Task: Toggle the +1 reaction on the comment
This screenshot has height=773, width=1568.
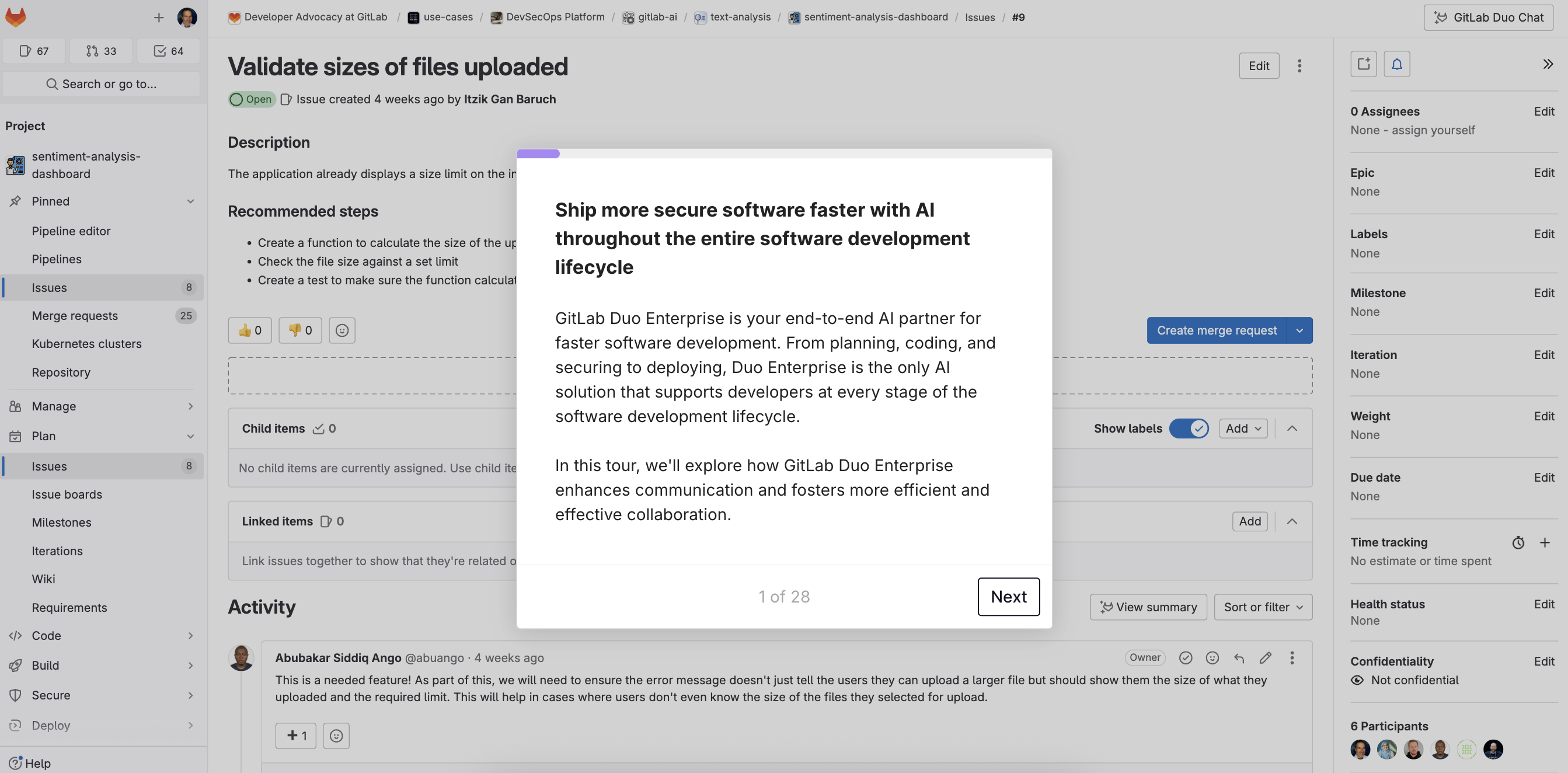Action: (296, 735)
